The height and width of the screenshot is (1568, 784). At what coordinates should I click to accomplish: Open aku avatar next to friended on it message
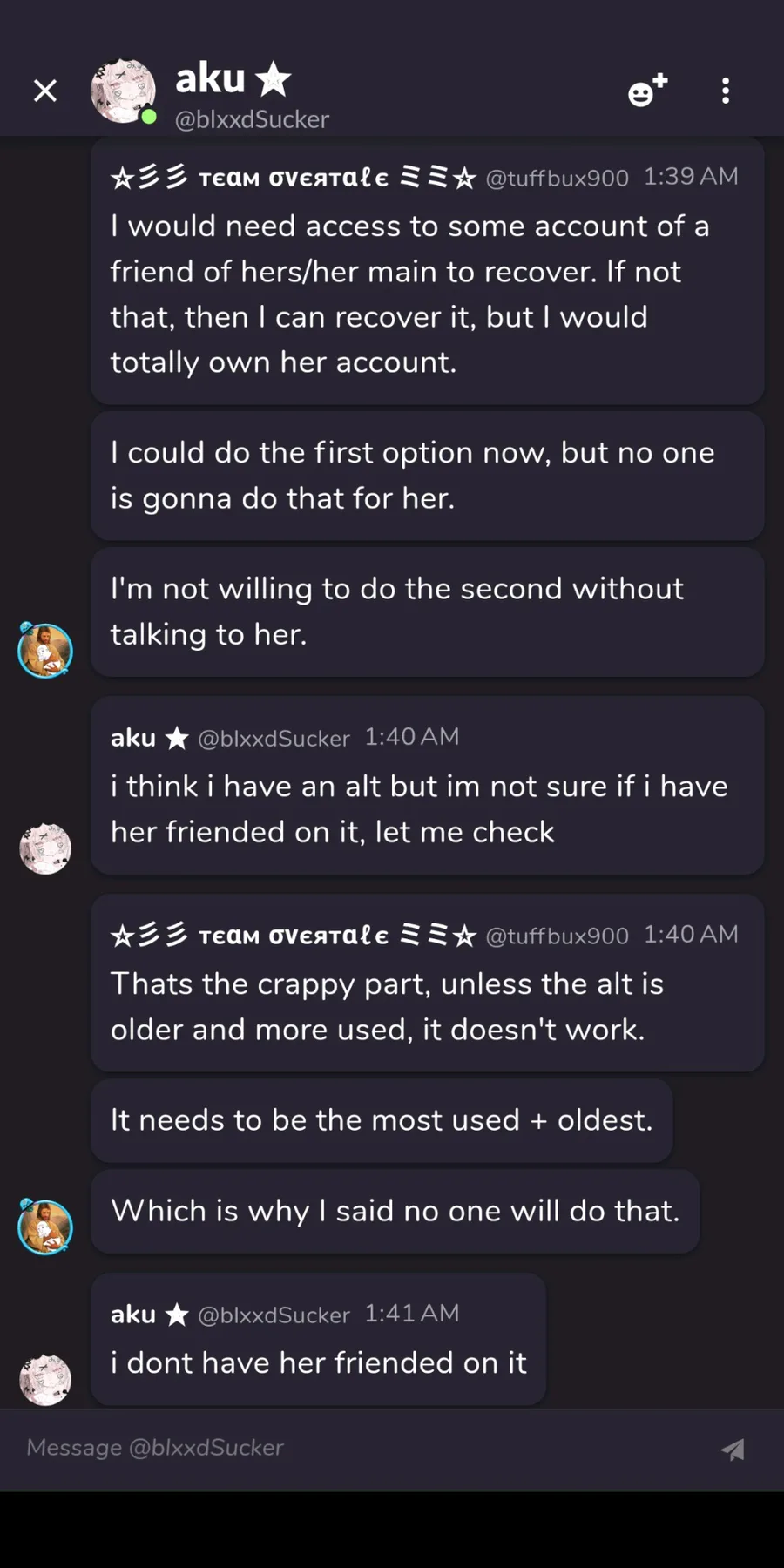(x=45, y=1380)
